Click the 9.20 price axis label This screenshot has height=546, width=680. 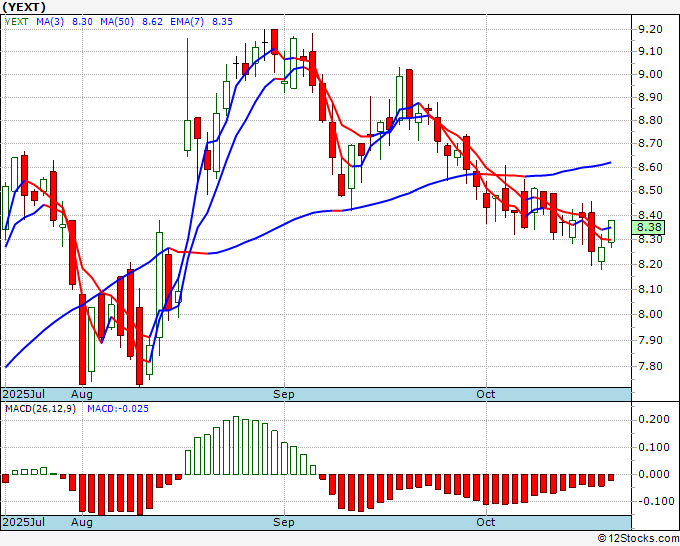tap(650, 29)
